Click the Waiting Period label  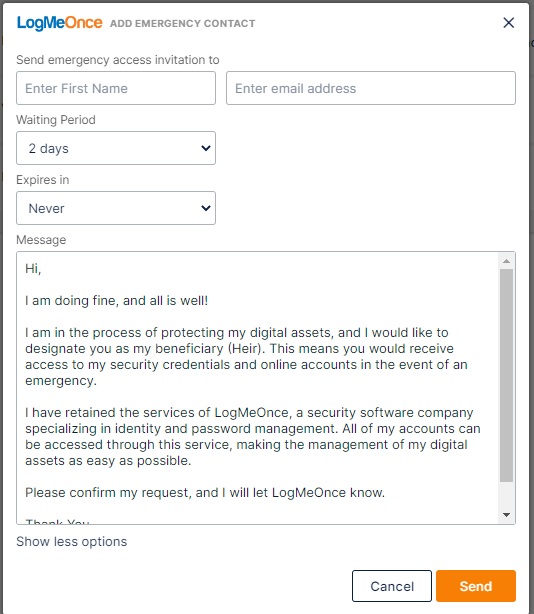(x=56, y=120)
